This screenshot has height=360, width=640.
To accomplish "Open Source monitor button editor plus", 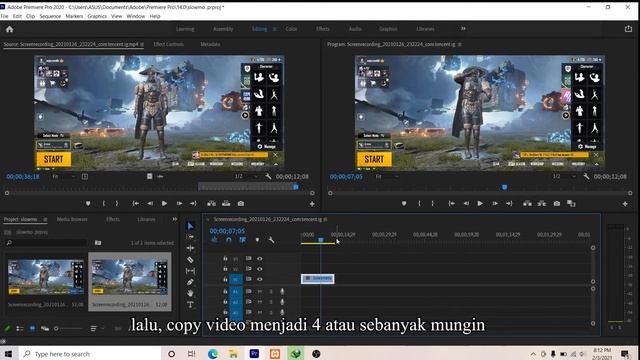I will pyautogui.click(x=312, y=204).
